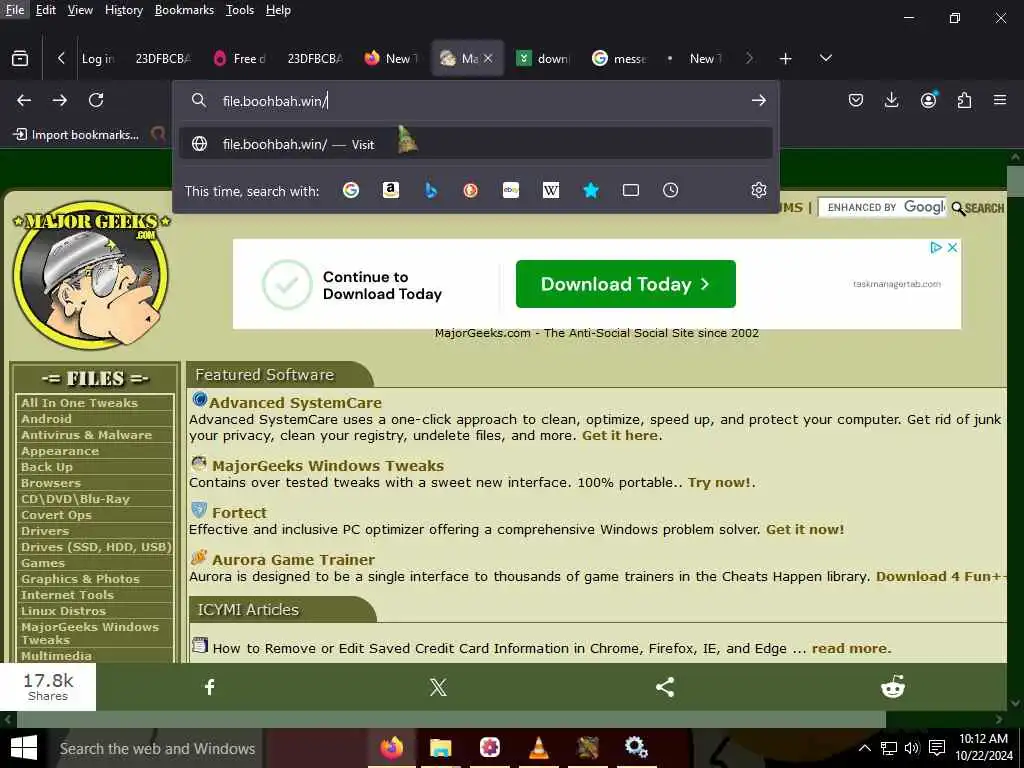The image size is (1024, 768).
Task: Open the History menu
Action: point(123,10)
